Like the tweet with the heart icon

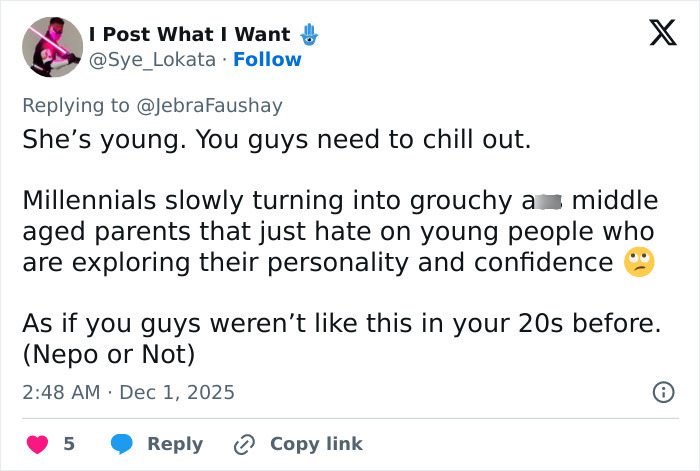point(37,443)
